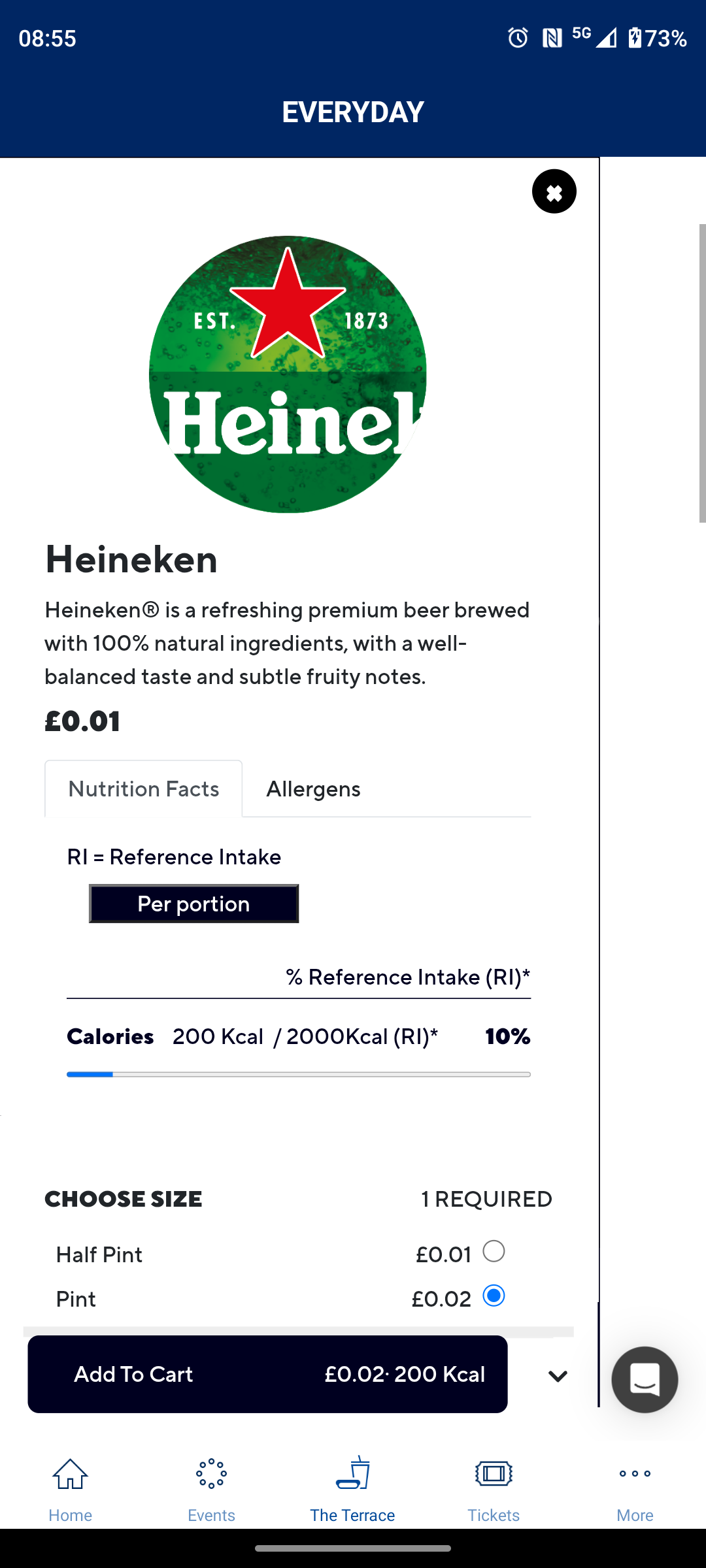Expand the chevron beside Add To Cart
The image size is (706, 1568).
click(x=558, y=1376)
